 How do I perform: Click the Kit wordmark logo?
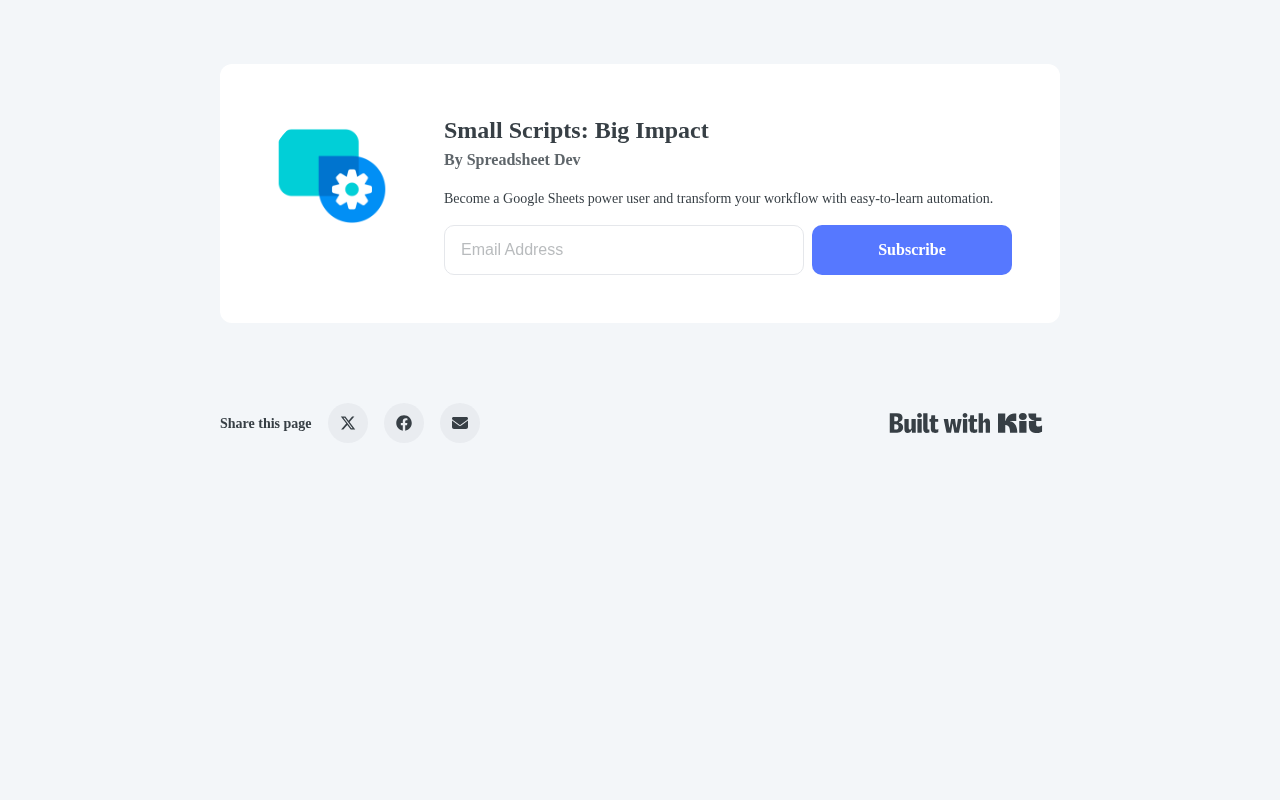[x=1020, y=423]
